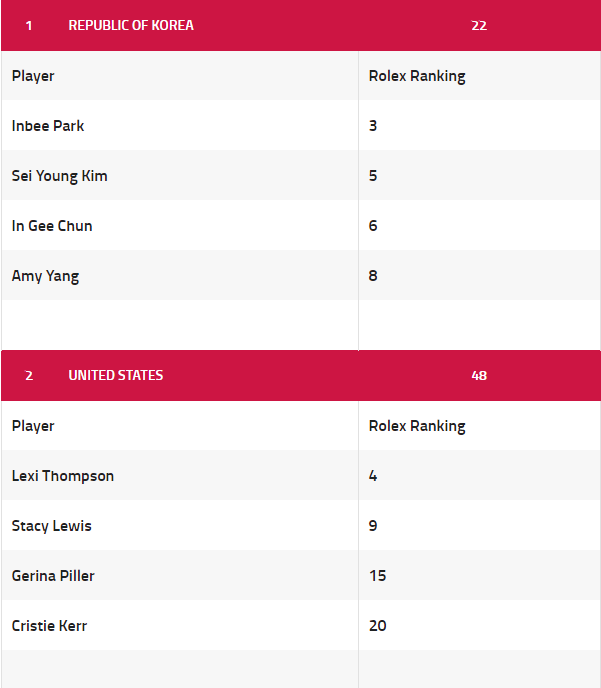This screenshot has height=688, width=601.
Task: Select Gerina Piller from United States team
Action: point(53,576)
